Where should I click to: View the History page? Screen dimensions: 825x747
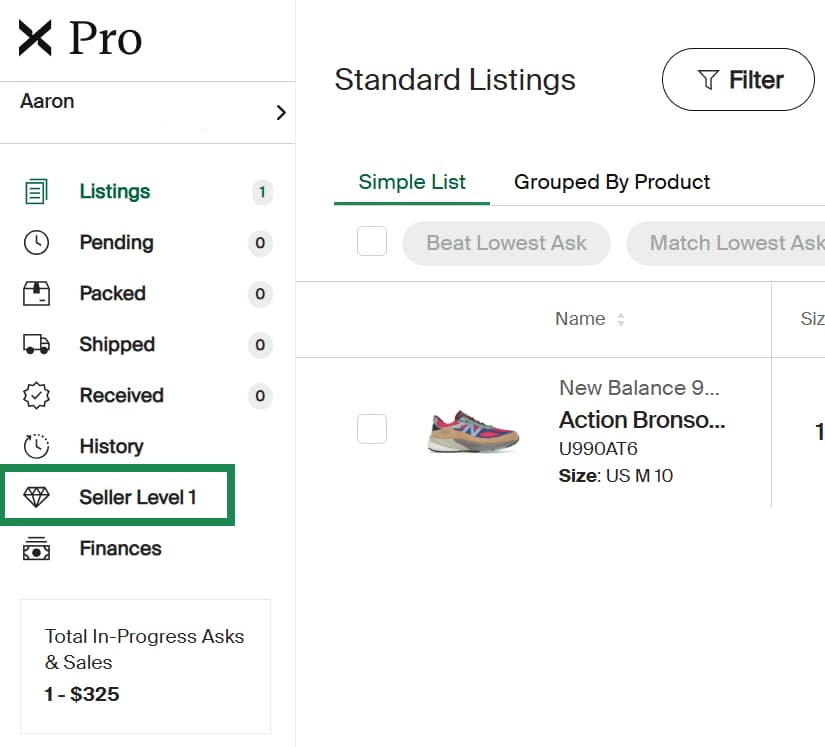click(x=112, y=447)
